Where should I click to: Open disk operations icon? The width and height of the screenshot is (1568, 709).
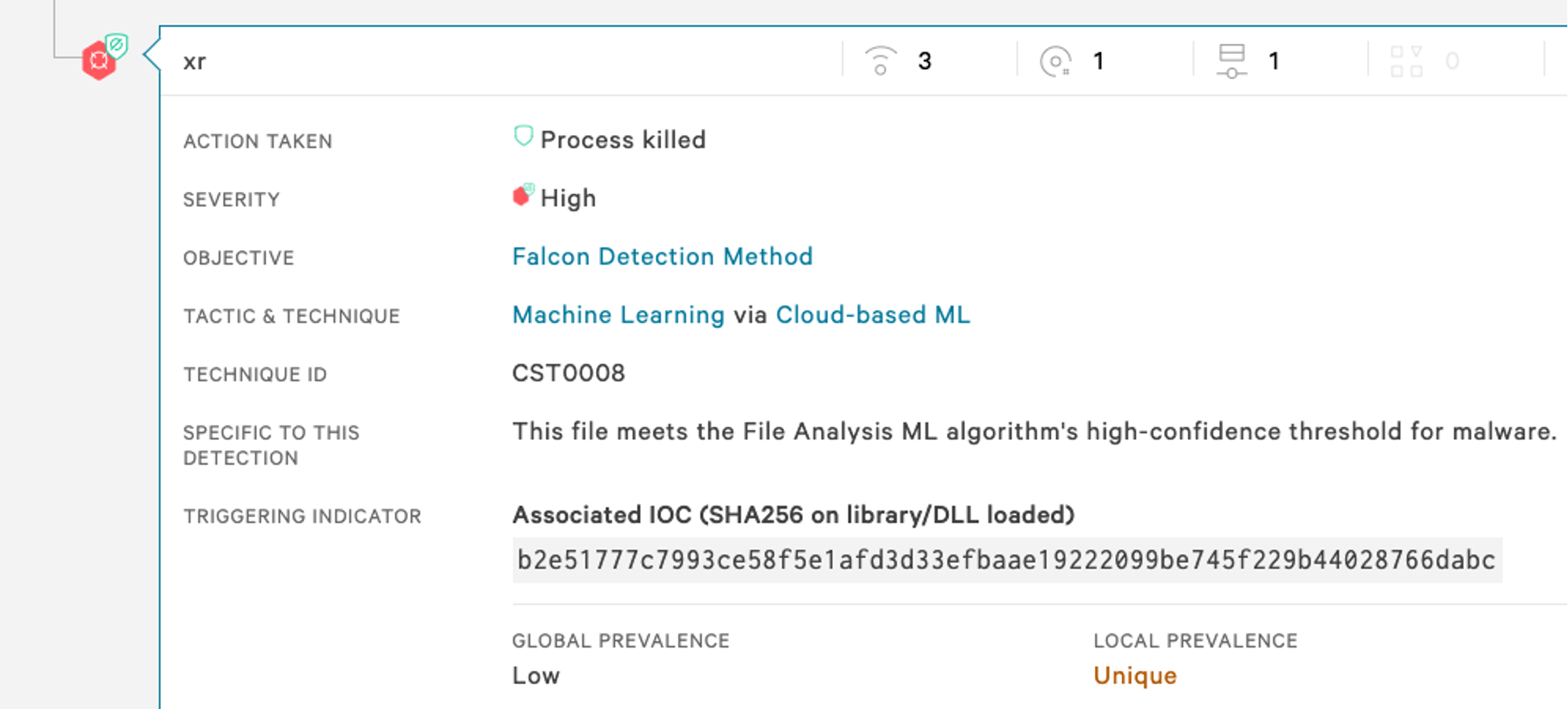1055,61
